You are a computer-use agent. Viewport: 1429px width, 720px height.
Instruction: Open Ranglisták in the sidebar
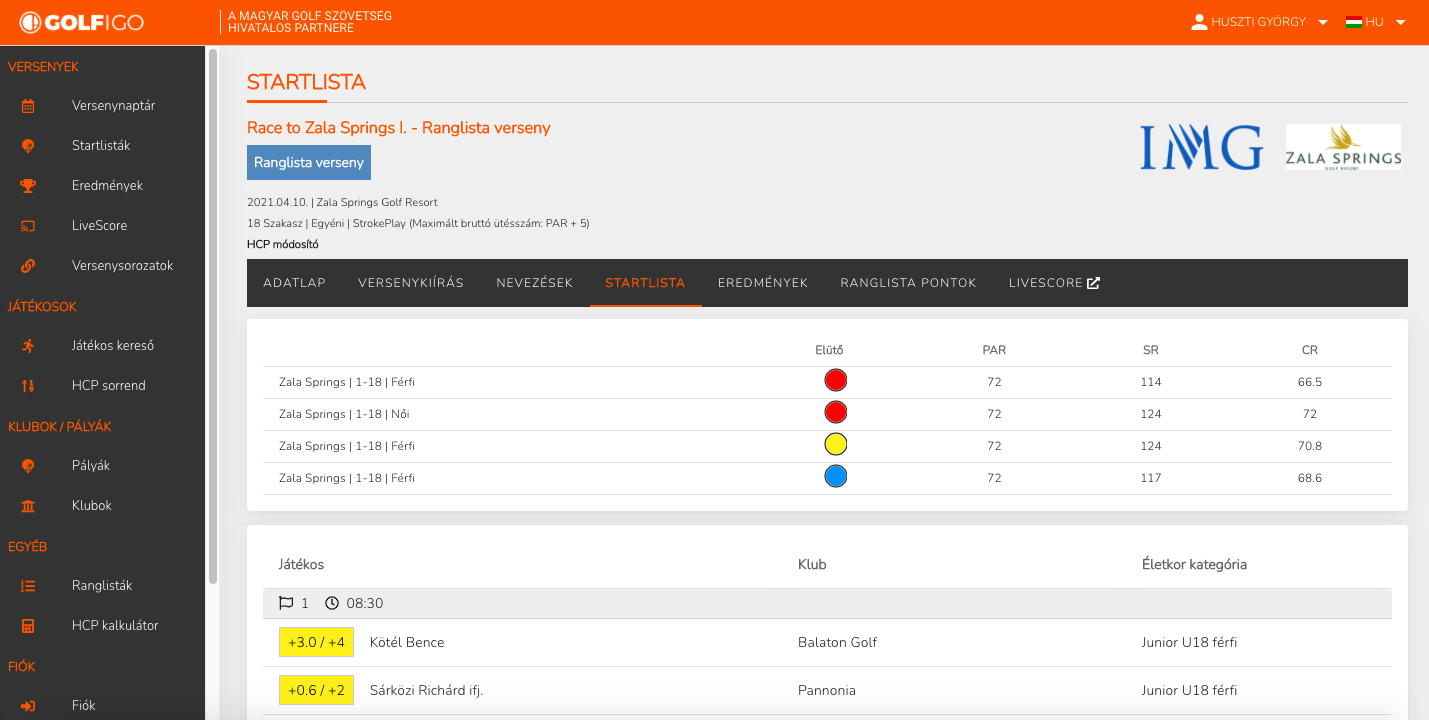point(102,586)
